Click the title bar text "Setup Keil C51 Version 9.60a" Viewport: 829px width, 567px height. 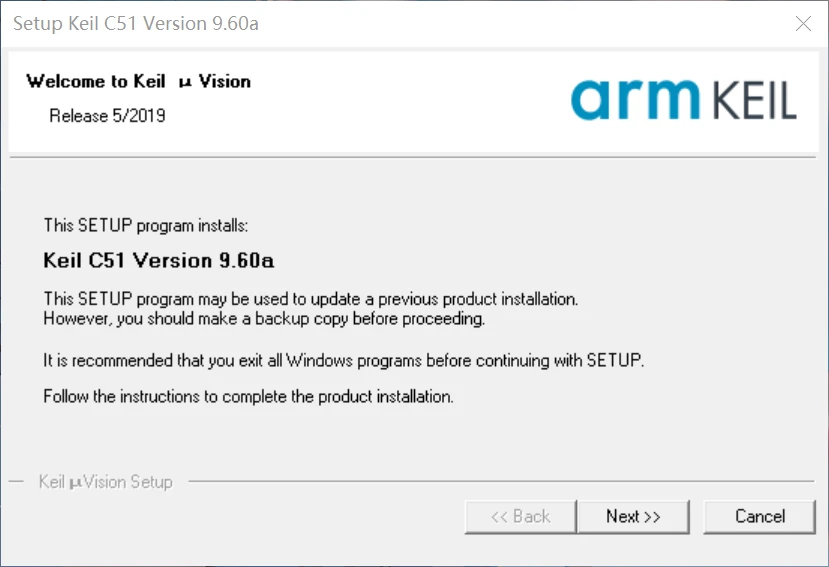(x=135, y=23)
